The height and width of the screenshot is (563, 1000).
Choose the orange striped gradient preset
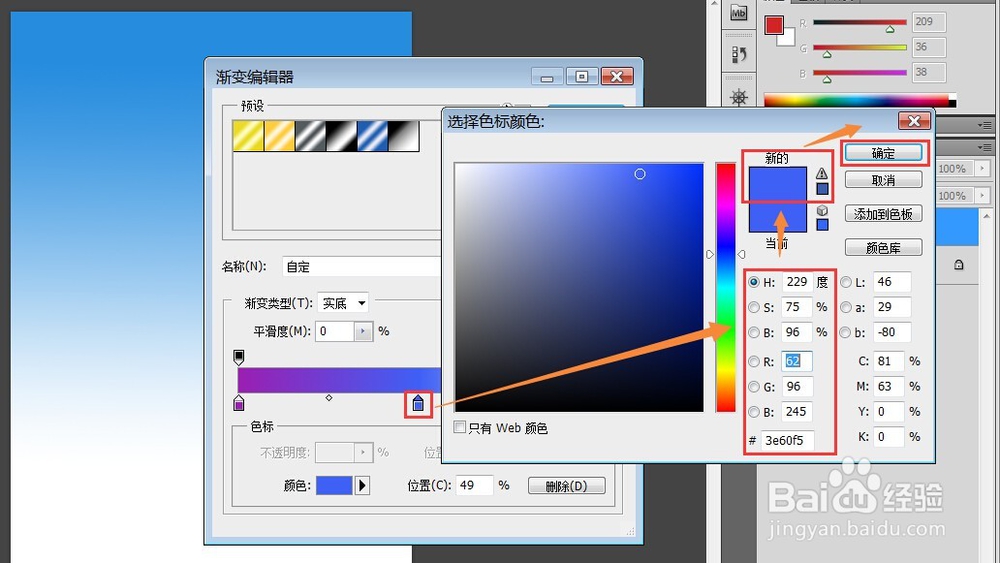tap(279, 136)
